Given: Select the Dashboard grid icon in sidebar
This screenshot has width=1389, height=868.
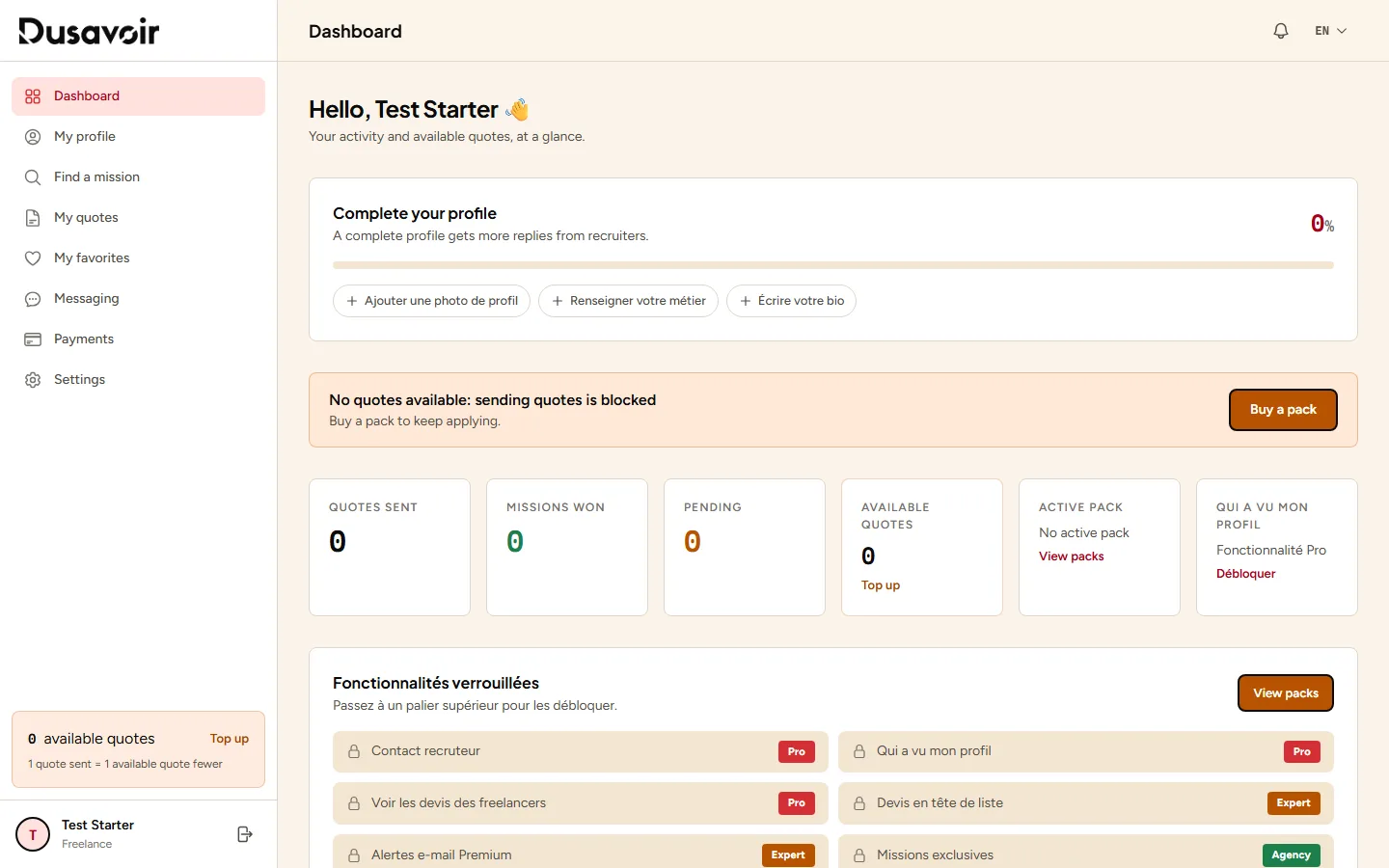Looking at the screenshot, I should coord(33,96).
